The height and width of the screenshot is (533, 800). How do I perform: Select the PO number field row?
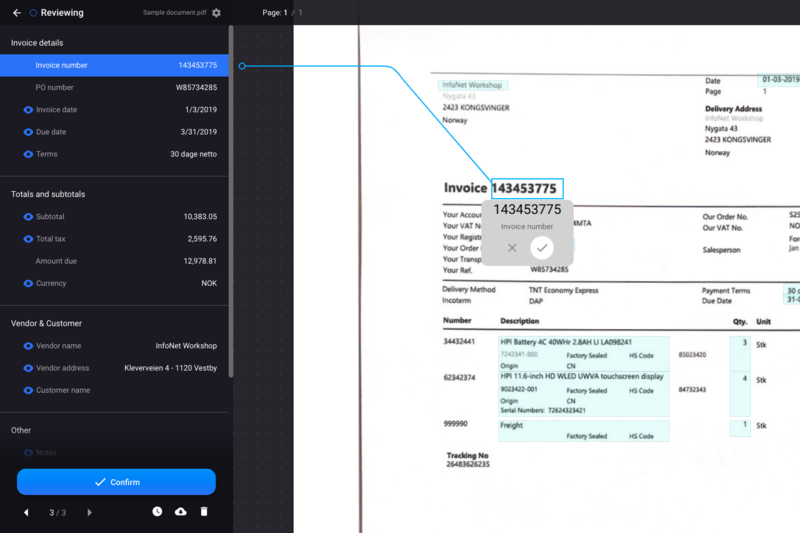(x=114, y=88)
